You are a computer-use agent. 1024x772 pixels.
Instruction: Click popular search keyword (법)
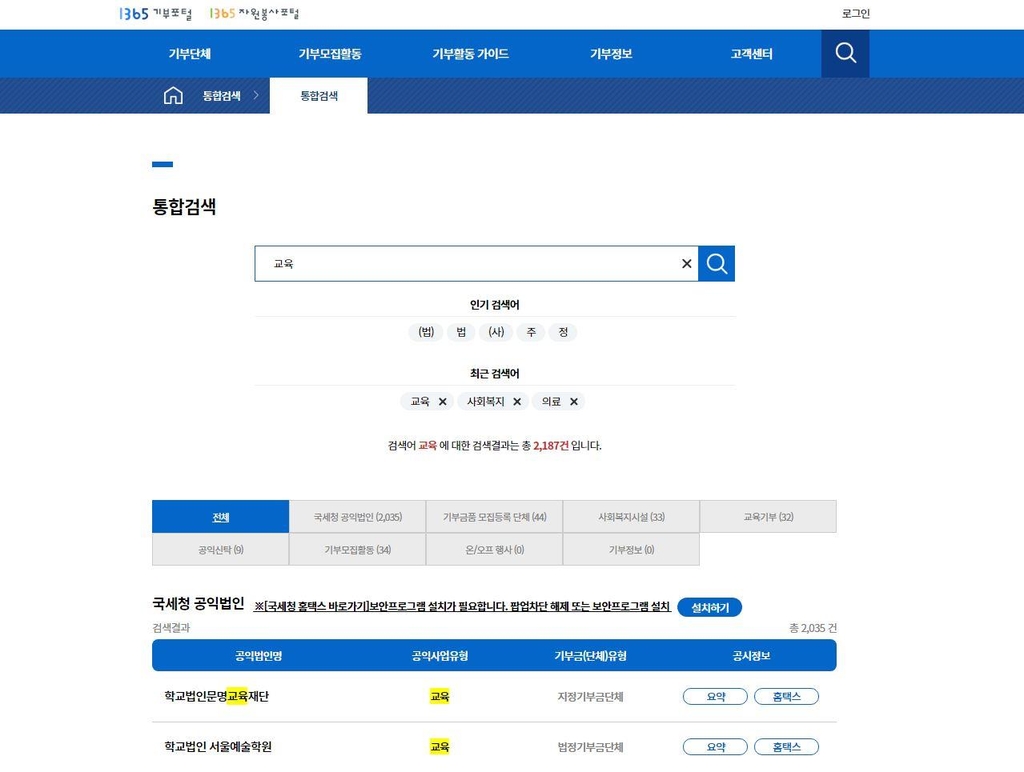[425, 332]
